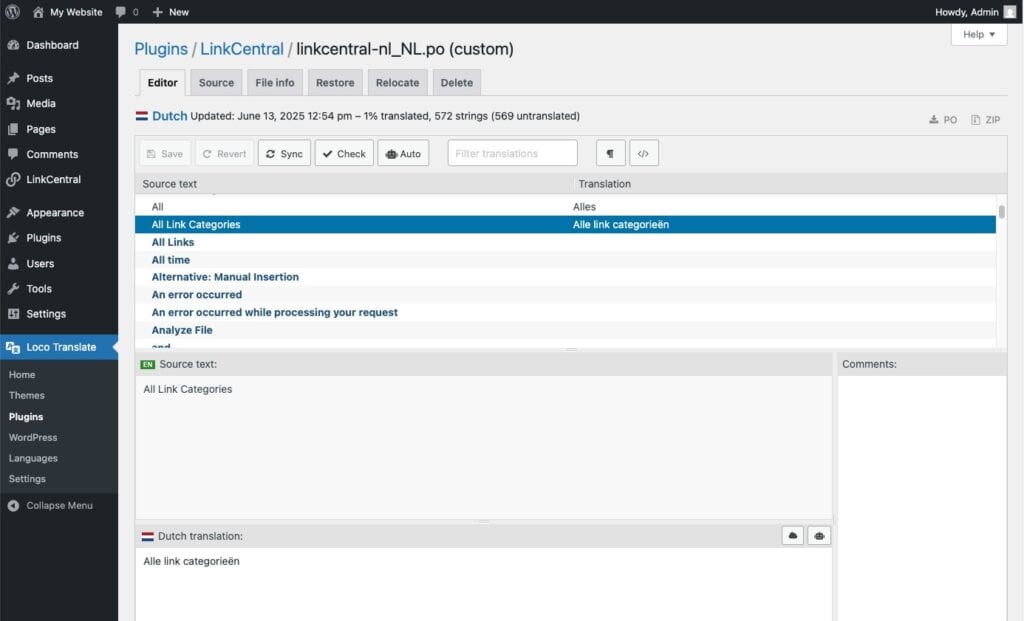The height and width of the screenshot is (621, 1024).
Task: Open Plugins in main sidebar
Action: pyautogui.click(x=59, y=238)
